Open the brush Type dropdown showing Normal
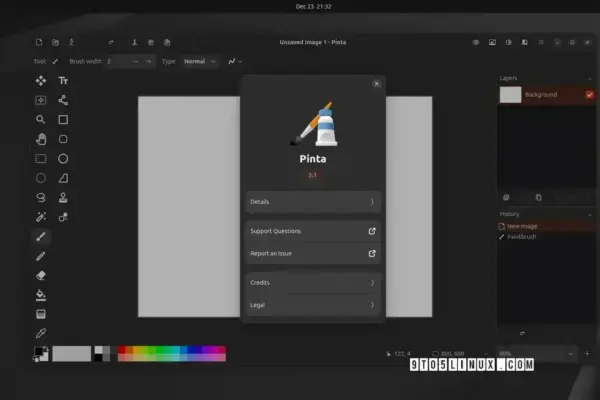Image resolution: width=600 pixels, height=400 pixels. click(x=199, y=61)
